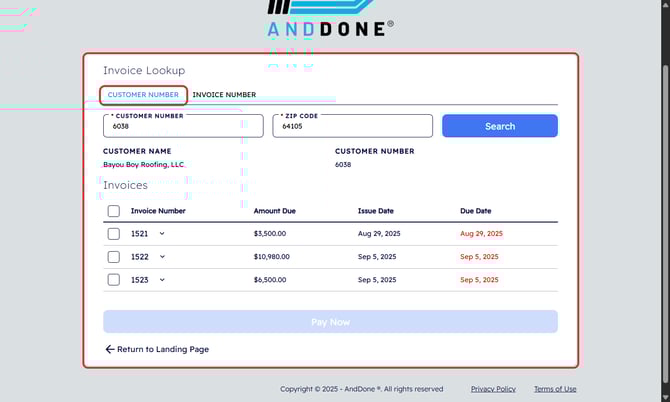Switch to the Invoice Number tab
This screenshot has width=670, height=402.
[224, 95]
